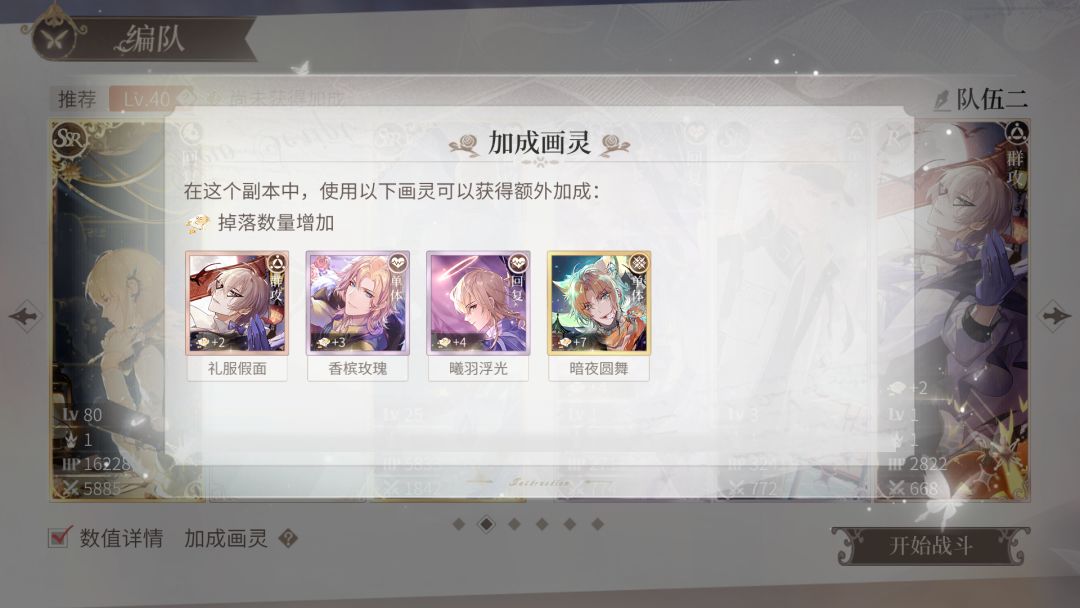Click the 推荐 recommended level label

tap(76, 99)
